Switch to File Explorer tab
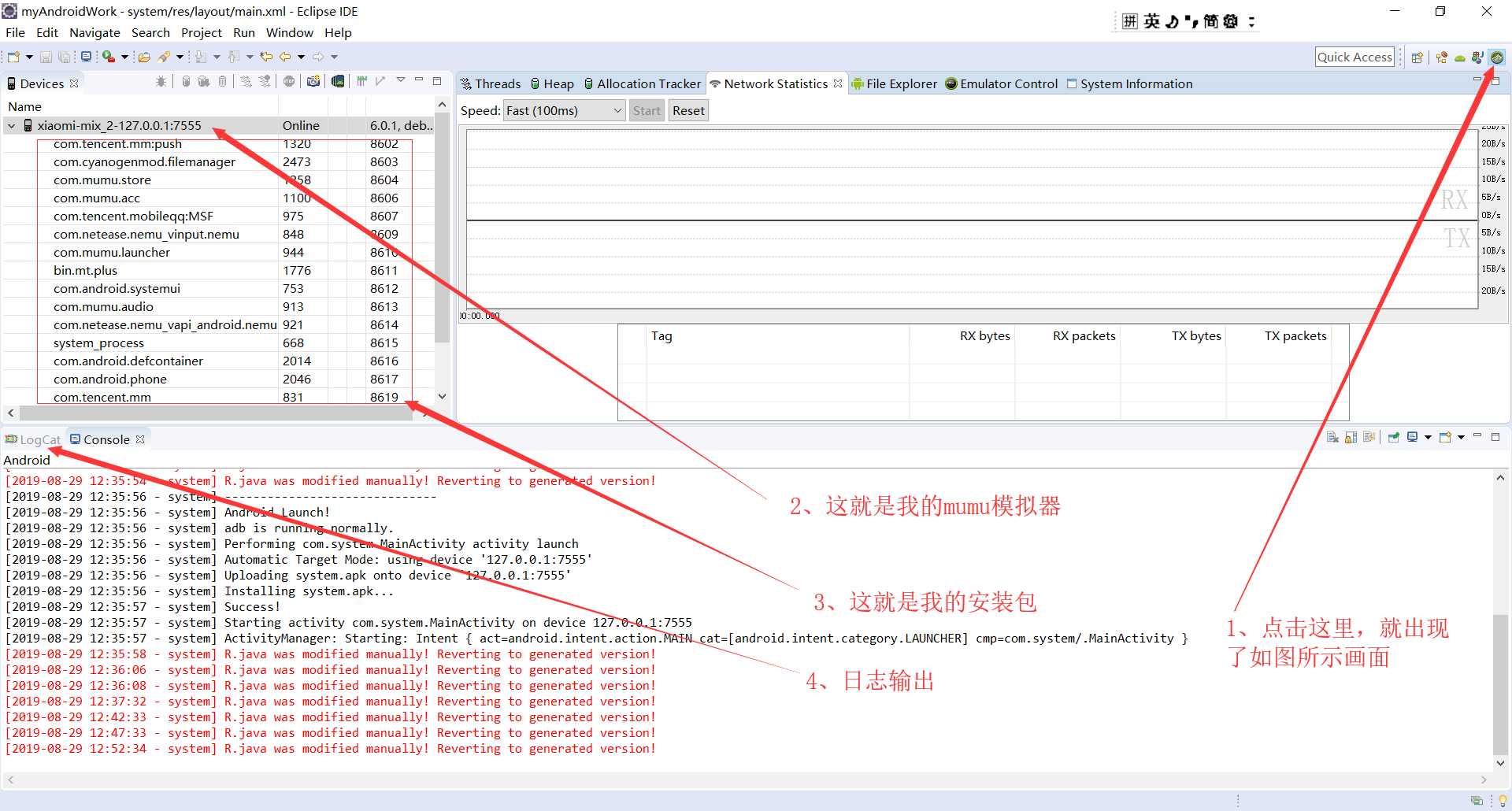This screenshot has width=1512, height=811. [895, 83]
